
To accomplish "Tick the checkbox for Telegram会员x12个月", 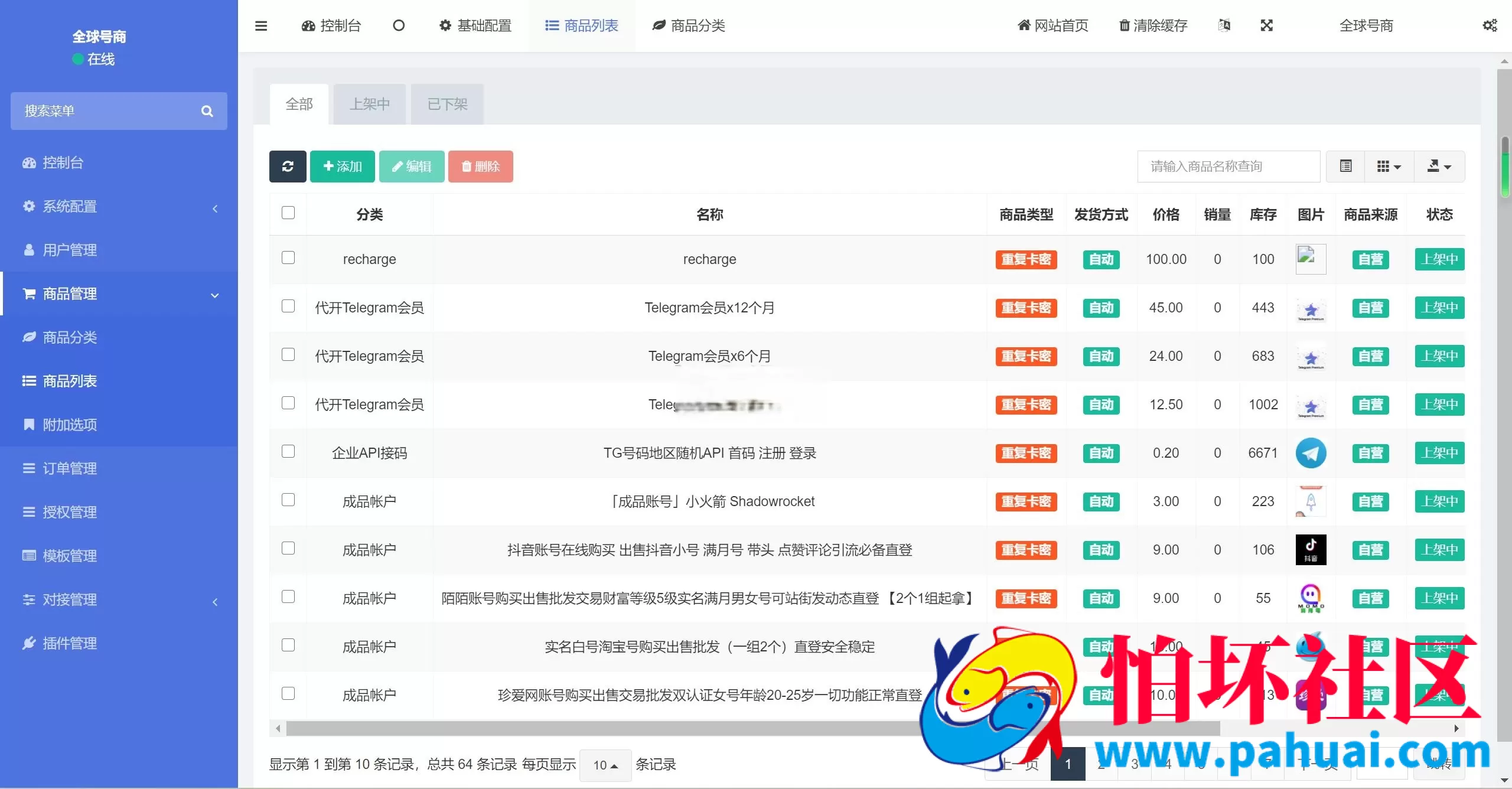I will 288,307.
